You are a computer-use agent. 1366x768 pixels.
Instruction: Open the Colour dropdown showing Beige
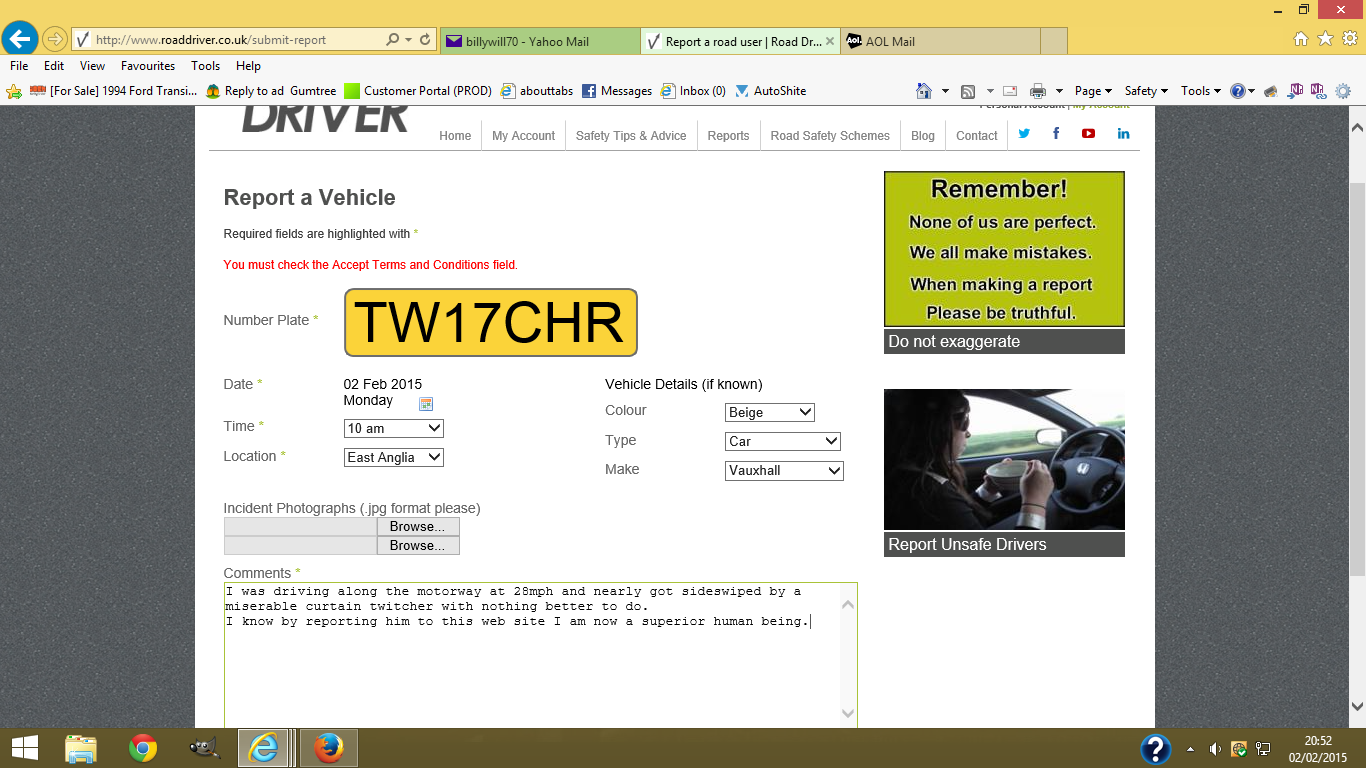(770, 412)
